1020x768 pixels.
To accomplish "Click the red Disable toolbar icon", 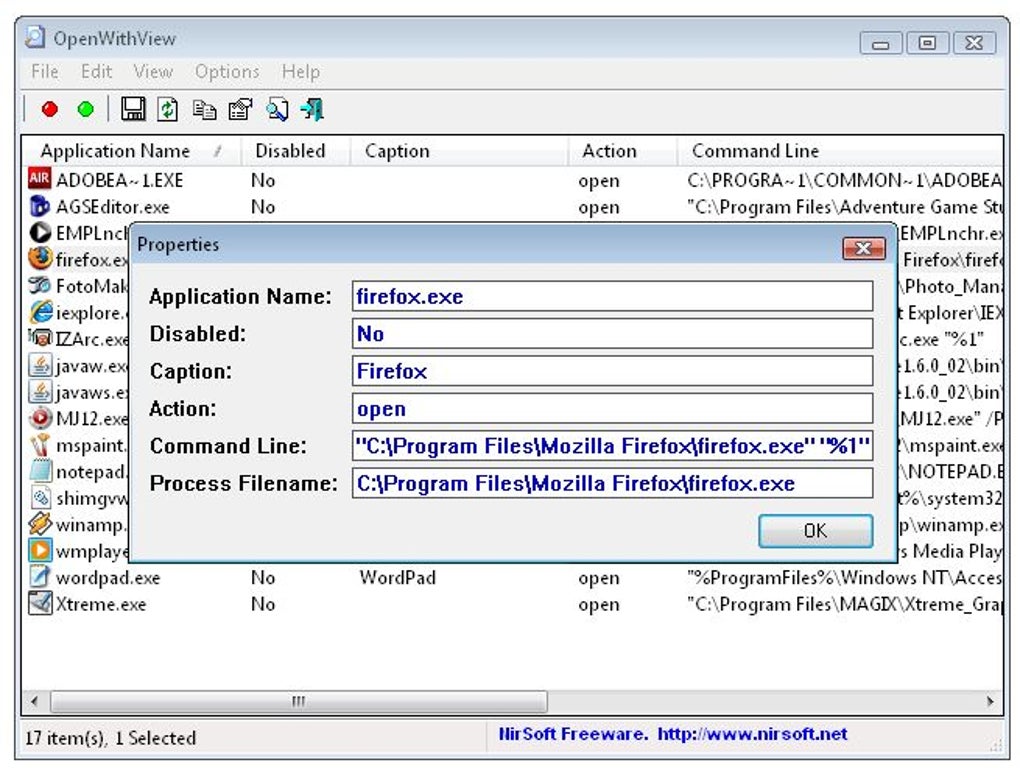I will [49, 109].
